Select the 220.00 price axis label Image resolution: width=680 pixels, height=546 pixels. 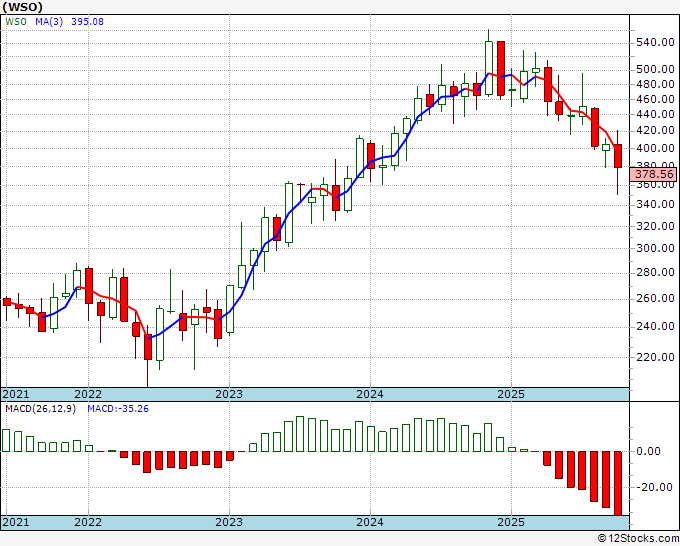[655, 357]
